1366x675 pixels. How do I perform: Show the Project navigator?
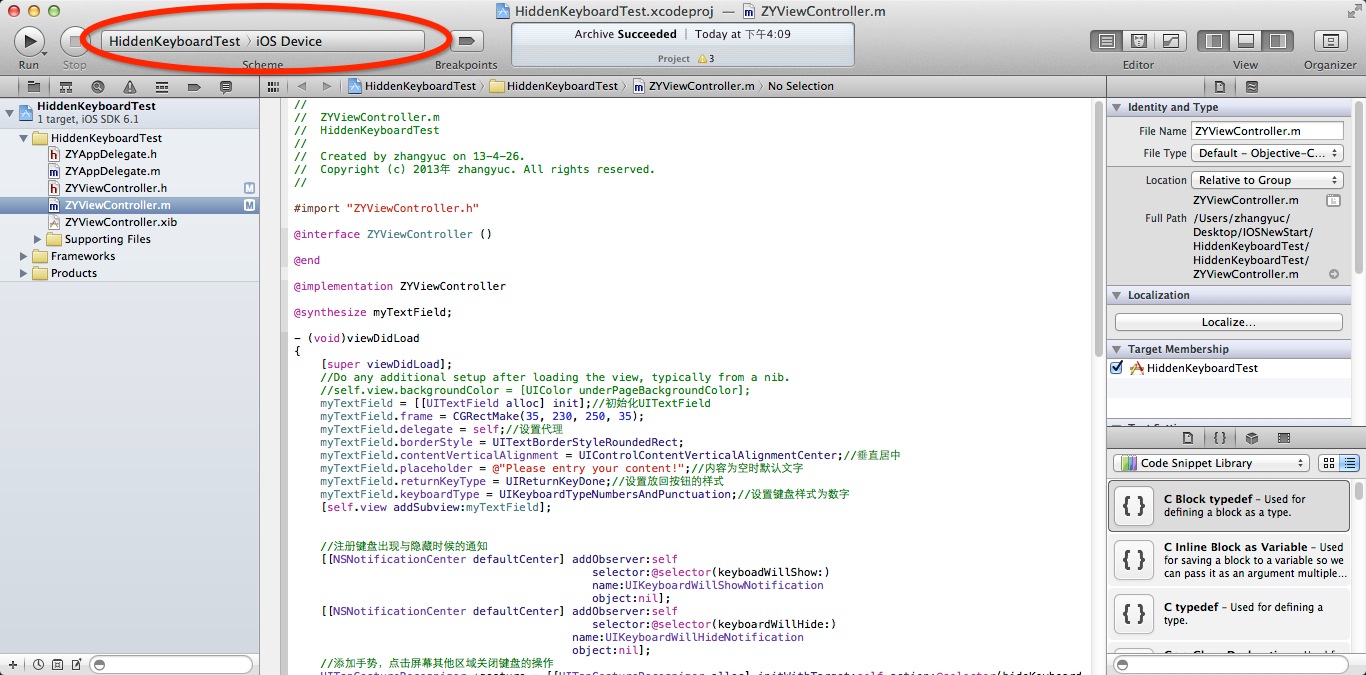coord(33,86)
